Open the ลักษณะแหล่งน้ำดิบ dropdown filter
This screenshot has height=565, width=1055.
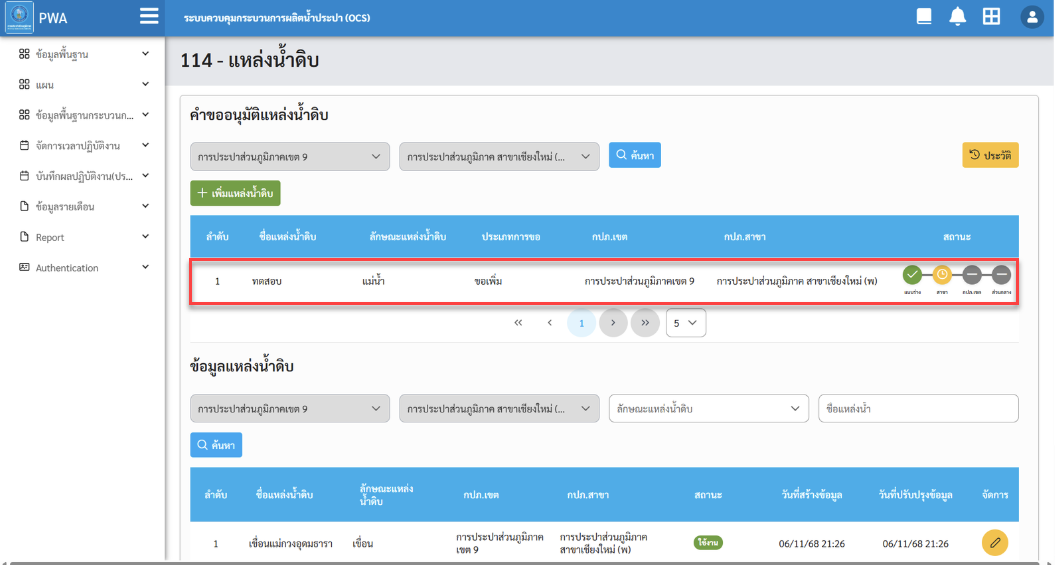click(x=708, y=408)
